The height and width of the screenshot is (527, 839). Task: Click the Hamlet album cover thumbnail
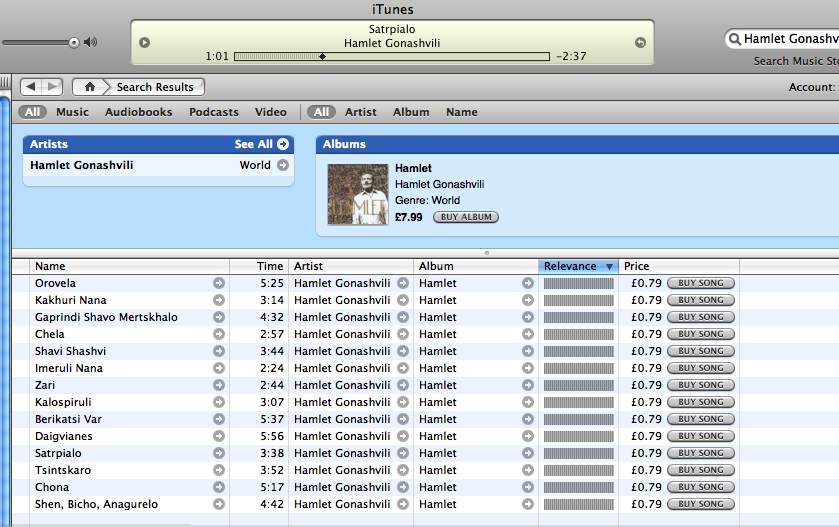pyautogui.click(x=358, y=194)
